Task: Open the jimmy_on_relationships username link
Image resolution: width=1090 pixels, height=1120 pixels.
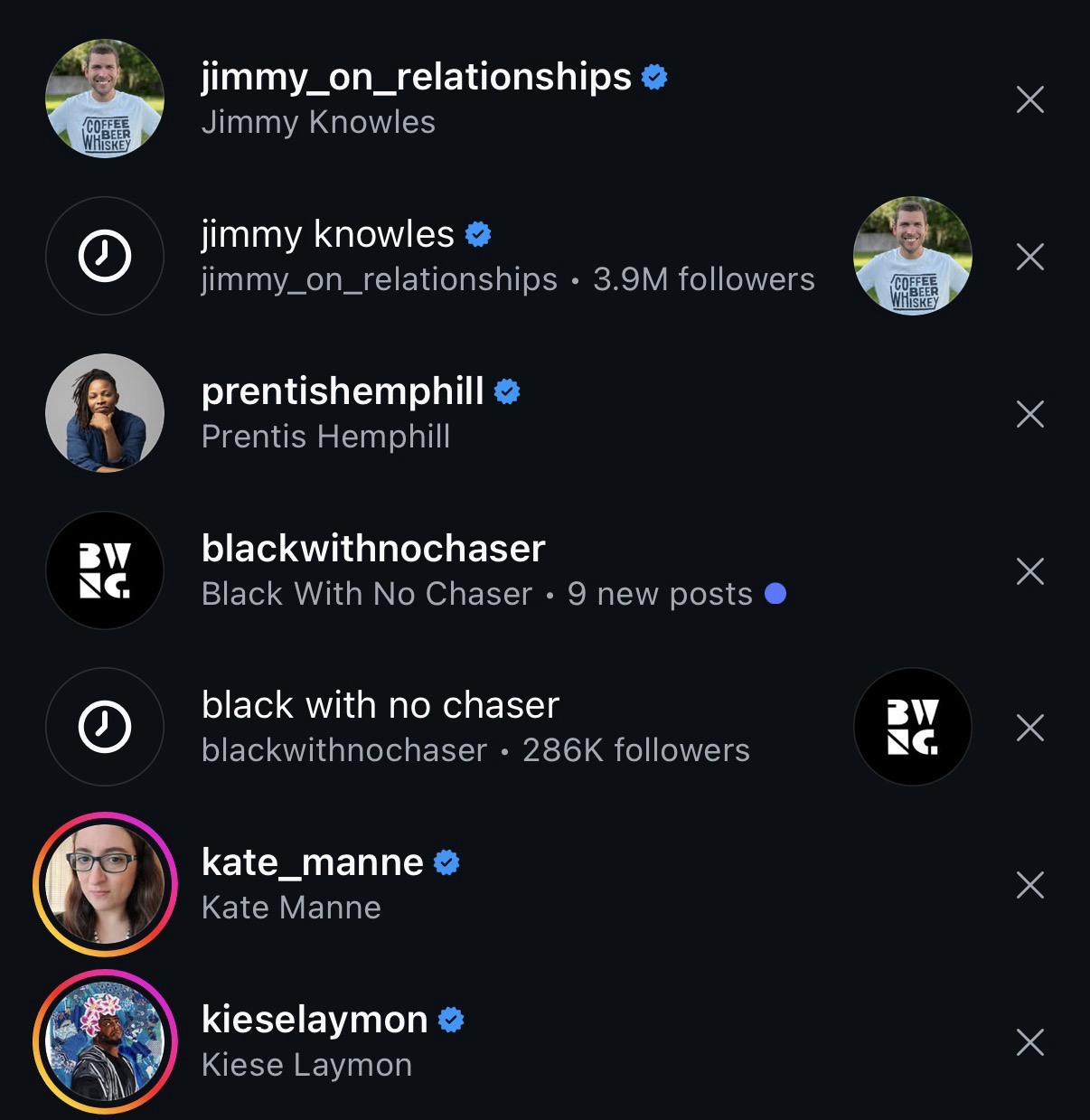Action: [x=416, y=77]
